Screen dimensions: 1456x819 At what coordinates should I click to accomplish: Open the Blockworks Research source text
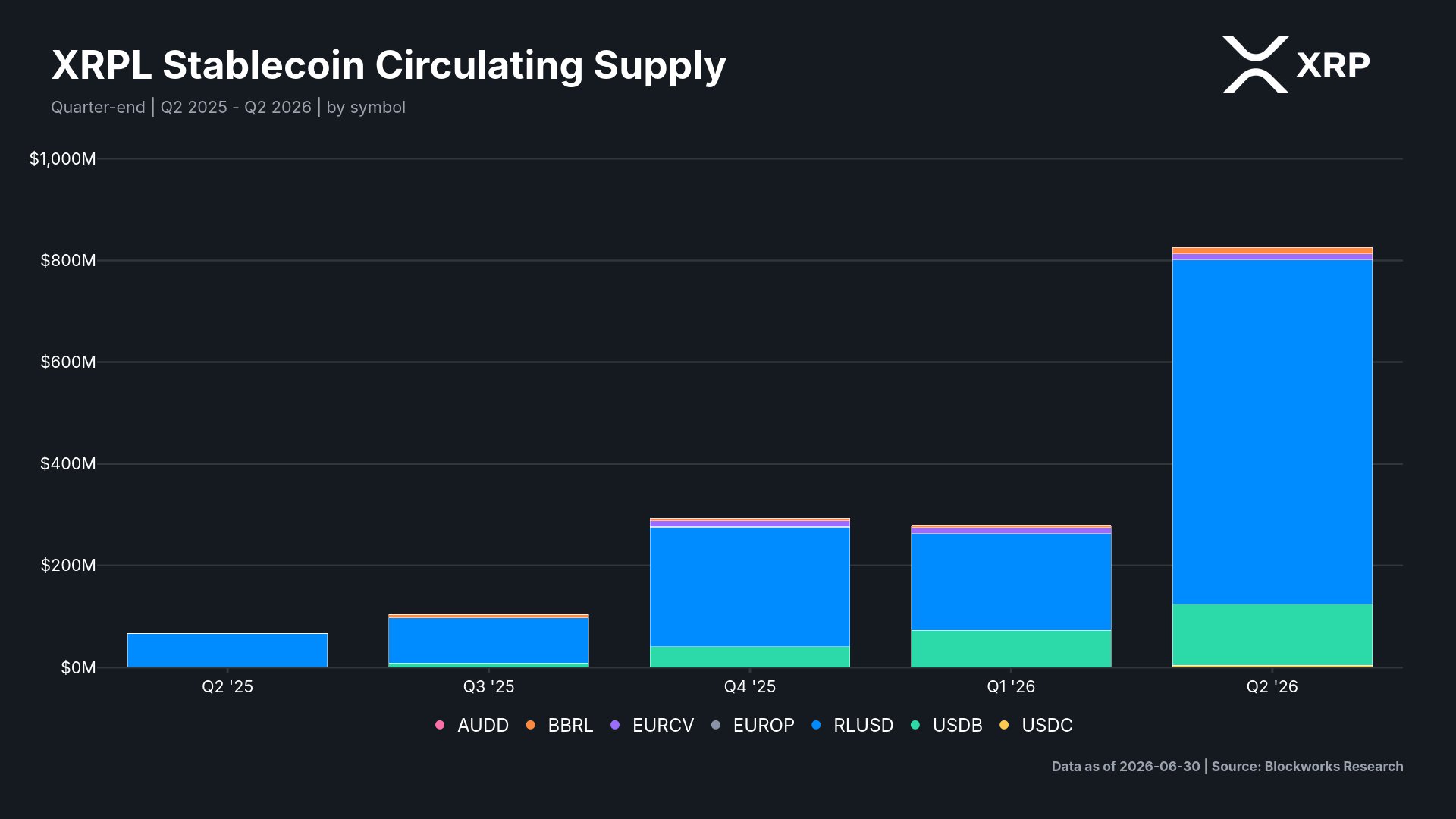(x=1307, y=766)
